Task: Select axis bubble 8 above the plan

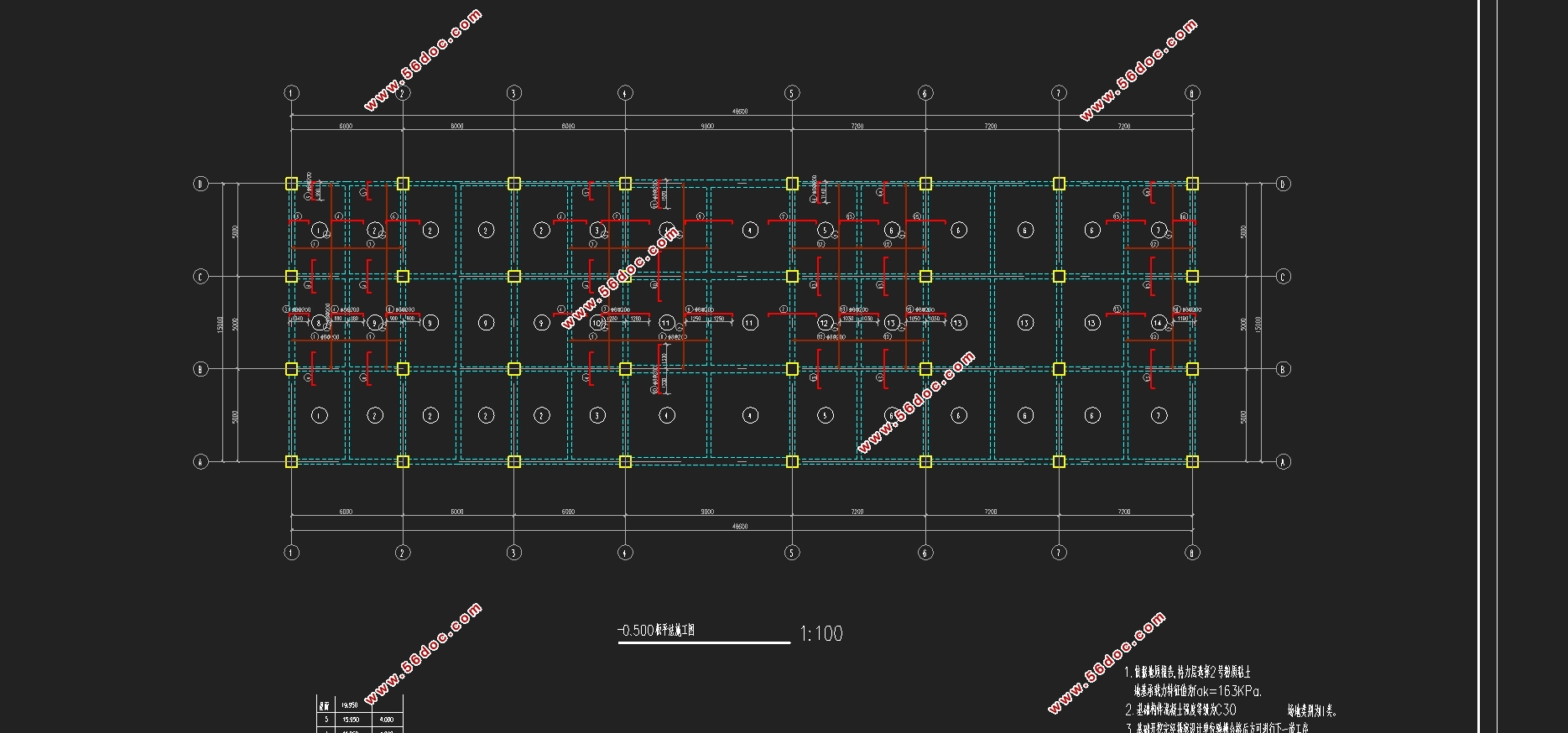Action: [1192, 93]
